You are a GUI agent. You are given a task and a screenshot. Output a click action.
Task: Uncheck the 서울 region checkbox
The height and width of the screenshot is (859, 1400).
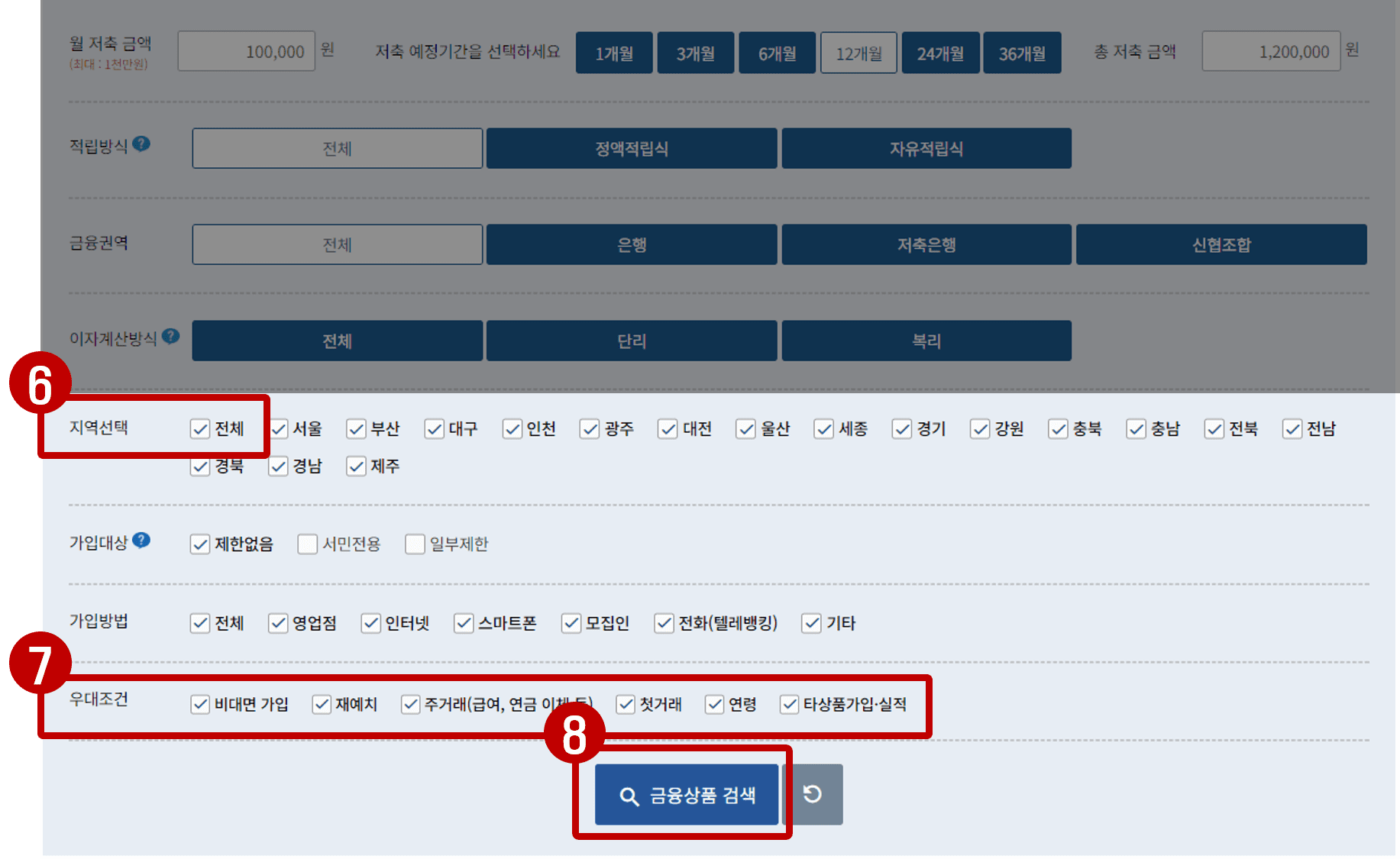point(278,429)
